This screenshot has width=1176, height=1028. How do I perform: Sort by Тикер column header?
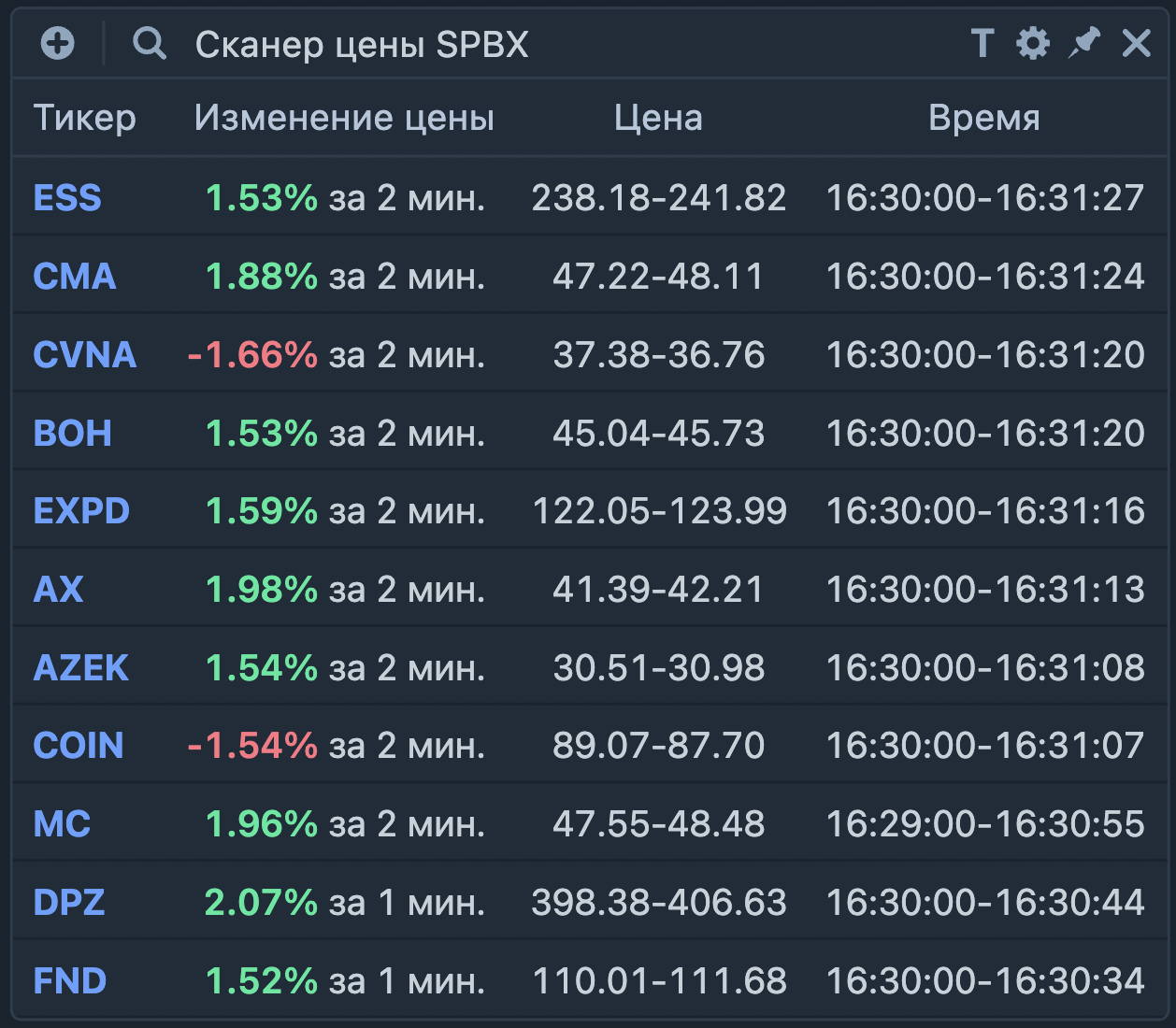tap(85, 119)
